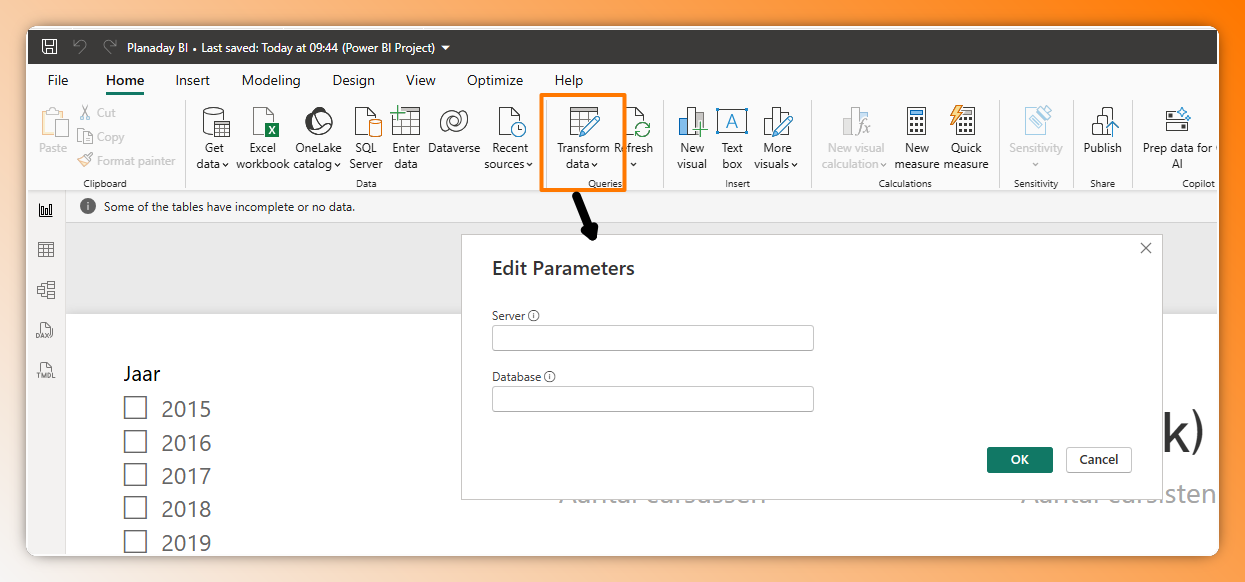1245x582 pixels.
Task: Tick the 2015 Jaar checkbox
Action: [135, 408]
